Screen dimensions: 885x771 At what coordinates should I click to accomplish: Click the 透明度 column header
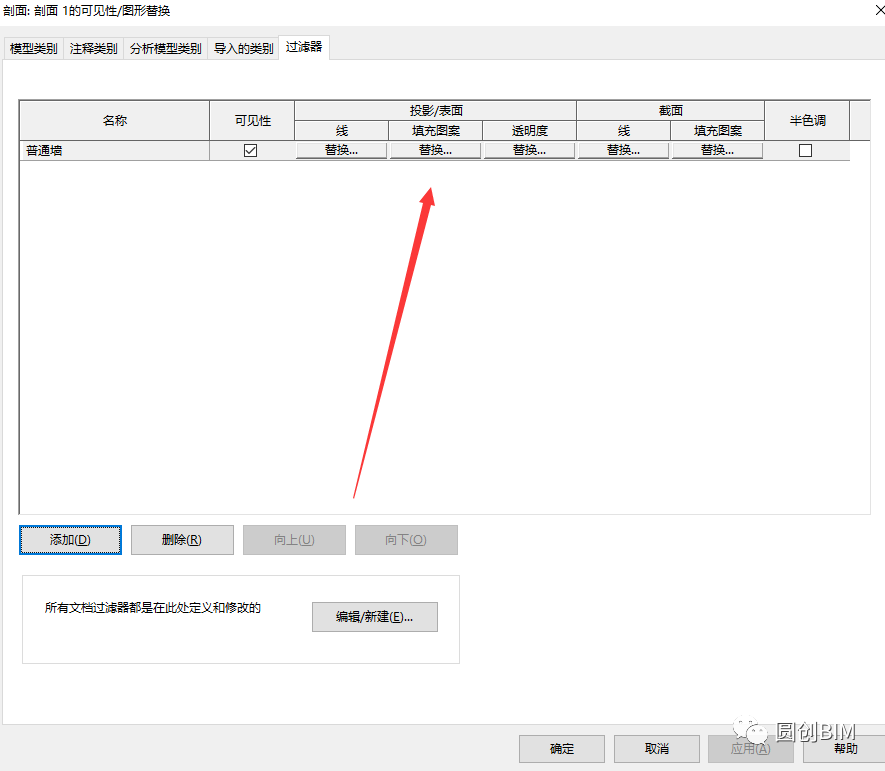pos(529,131)
